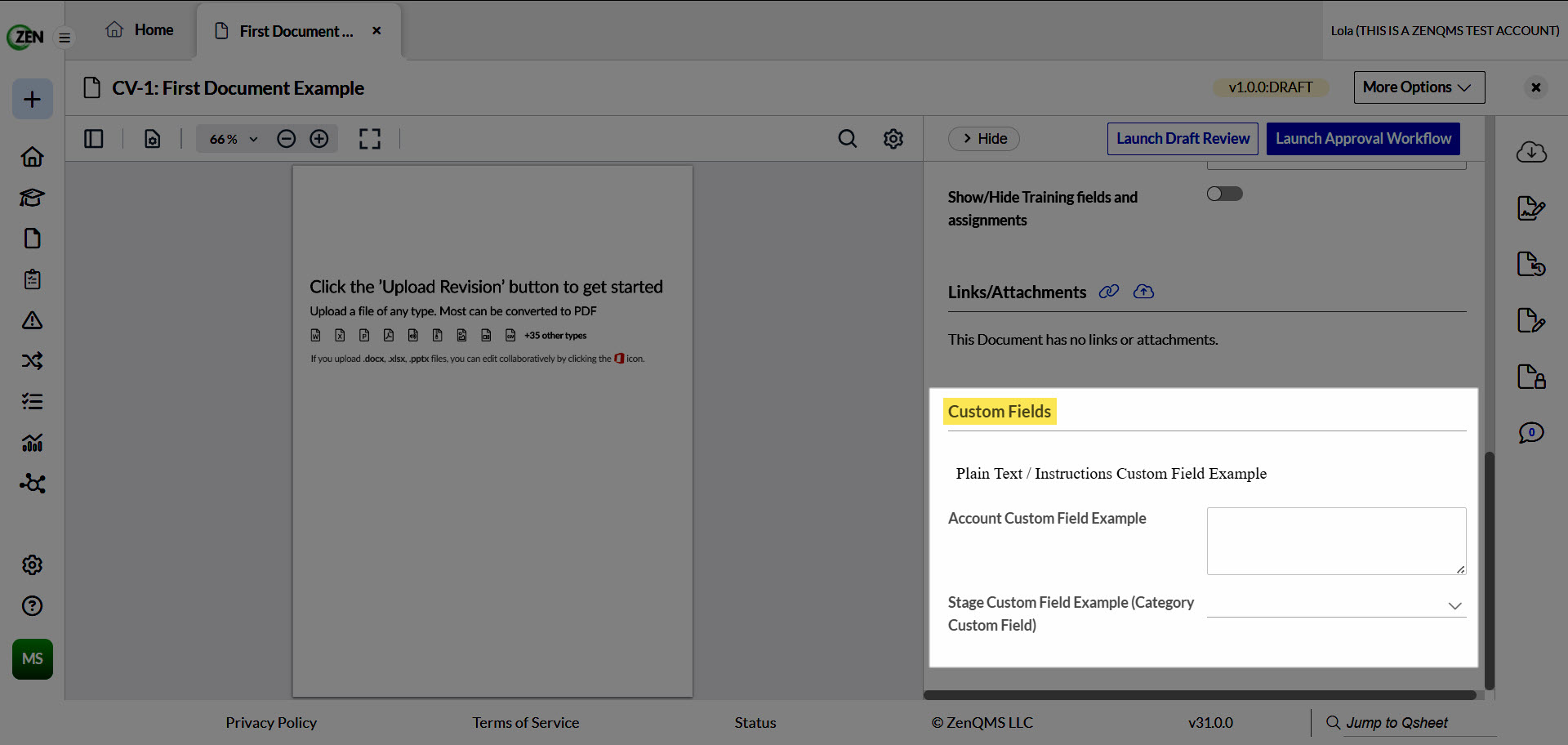Upload an attachment with cloud icon
Viewport: 1568px width, 745px height.
[x=1143, y=292]
